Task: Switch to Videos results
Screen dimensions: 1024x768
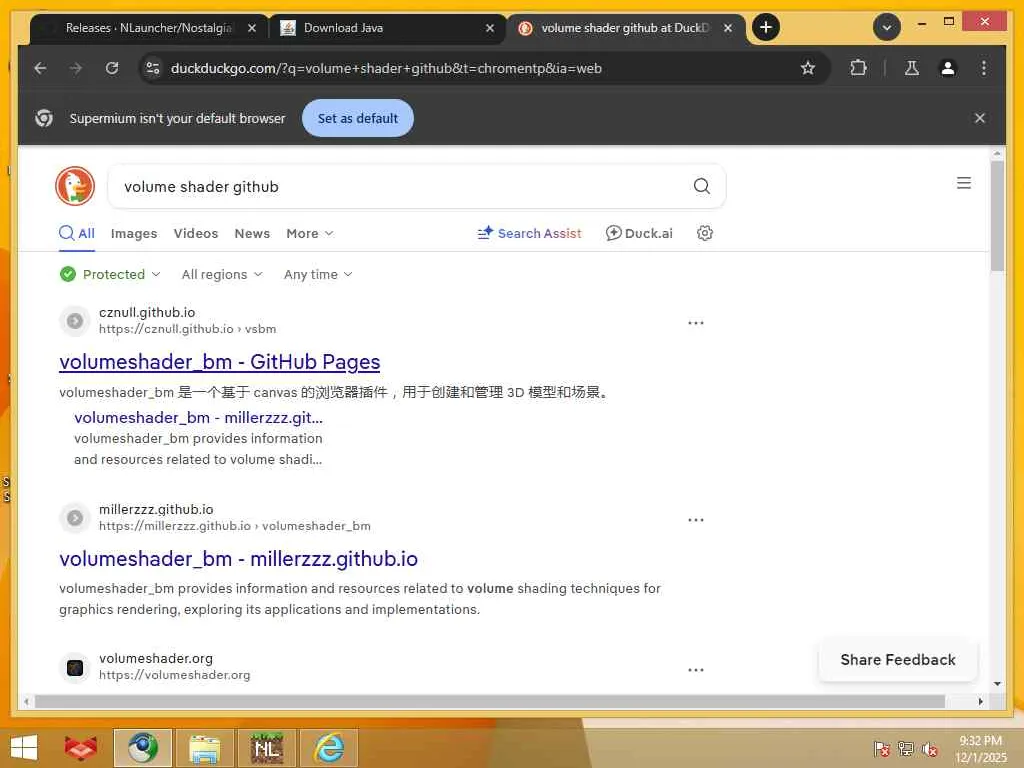Action: click(196, 233)
